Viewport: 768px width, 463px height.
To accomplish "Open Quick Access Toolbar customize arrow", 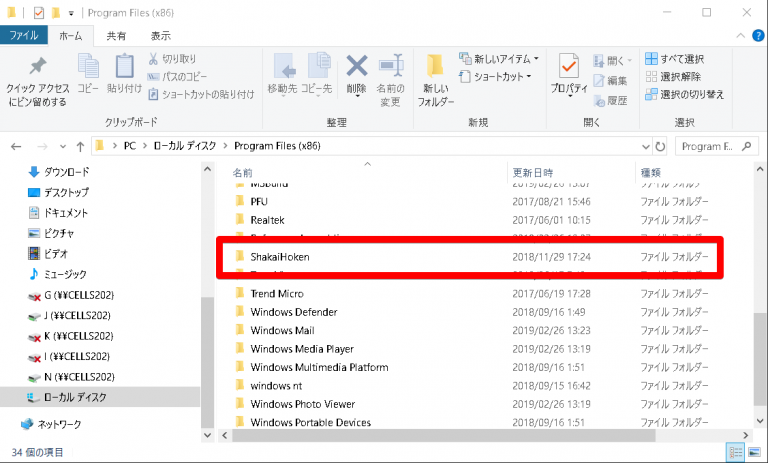I will (x=71, y=13).
